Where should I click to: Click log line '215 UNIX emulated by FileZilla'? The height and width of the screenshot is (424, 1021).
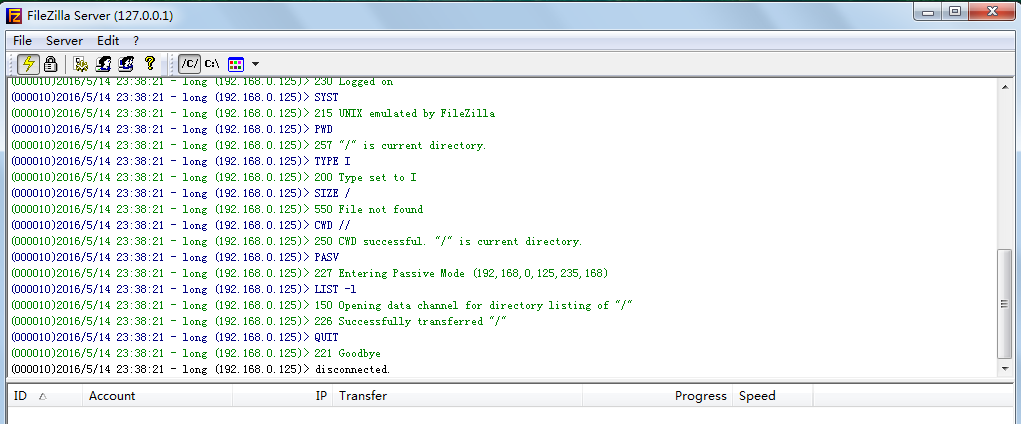tap(253, 113)
